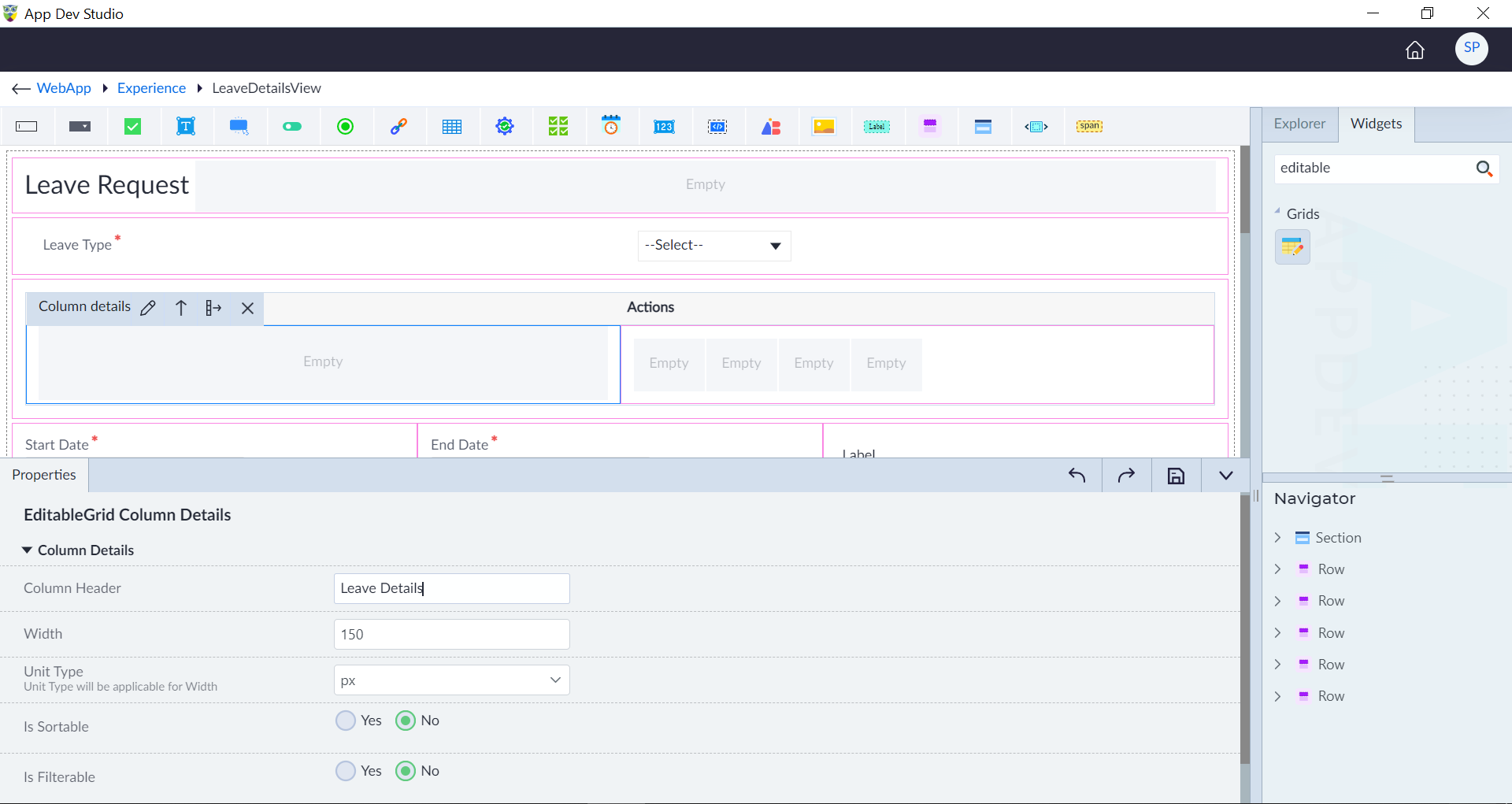
Task: Collapse the Column Details section
Action: (27, 550)
